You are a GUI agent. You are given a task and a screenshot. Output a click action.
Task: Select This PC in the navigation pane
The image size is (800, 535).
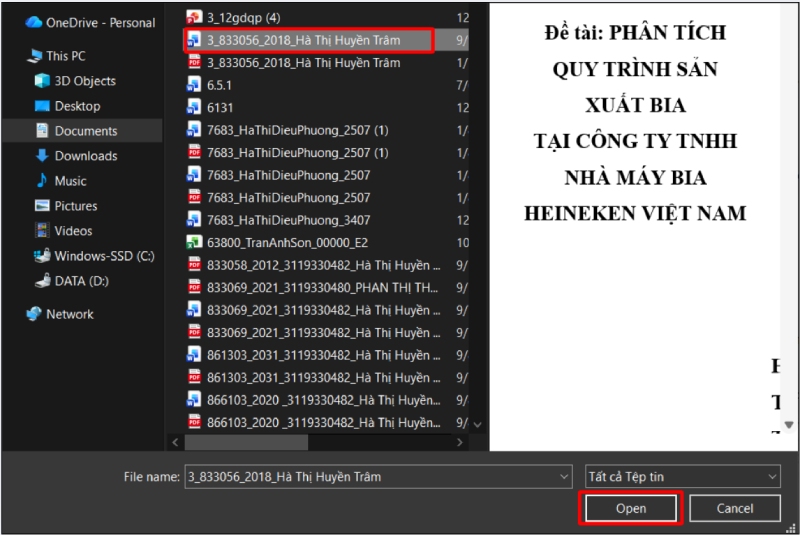(x=66, y=56)
